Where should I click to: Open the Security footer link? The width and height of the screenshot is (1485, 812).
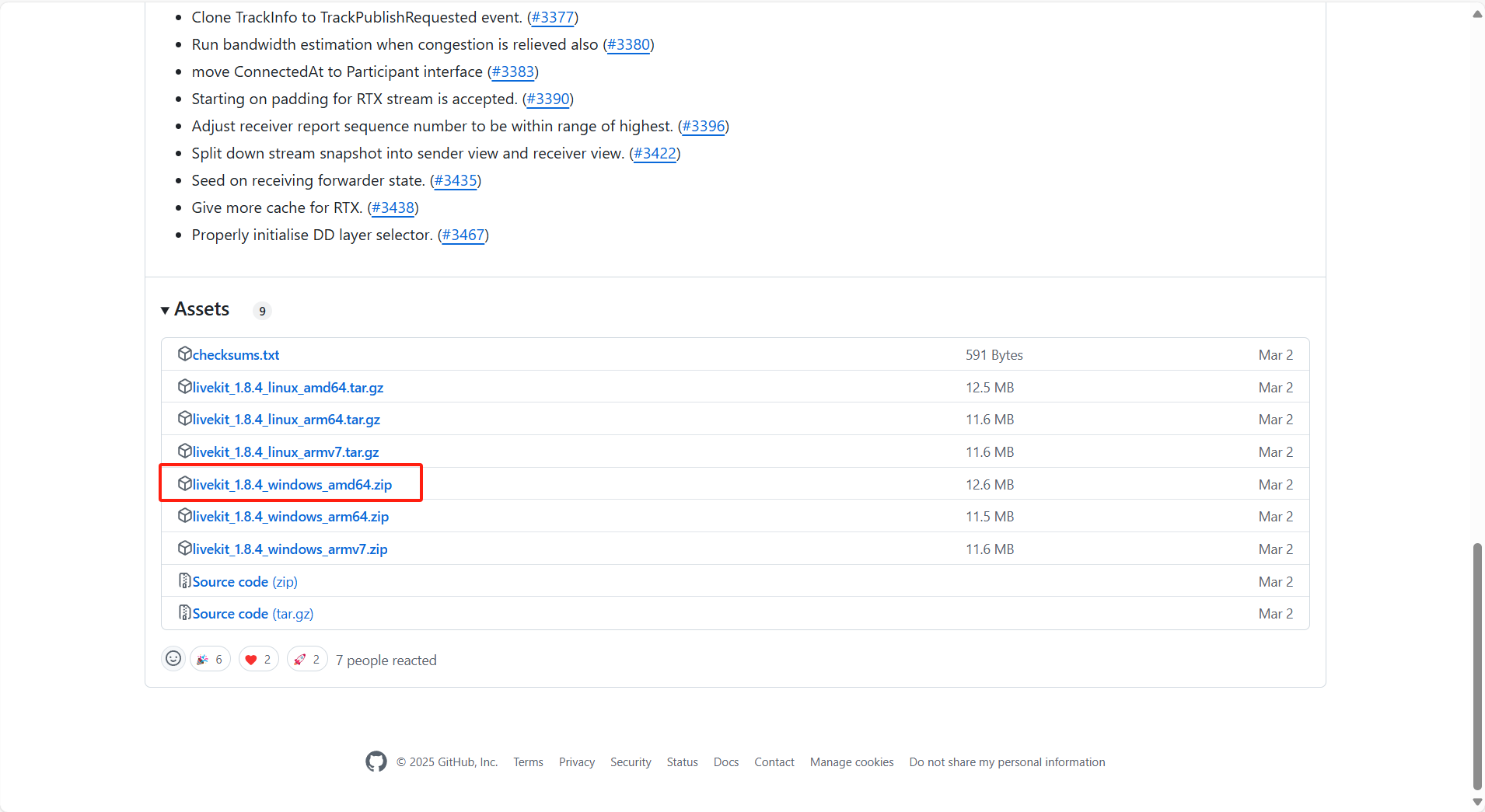(x=631, y=762)
